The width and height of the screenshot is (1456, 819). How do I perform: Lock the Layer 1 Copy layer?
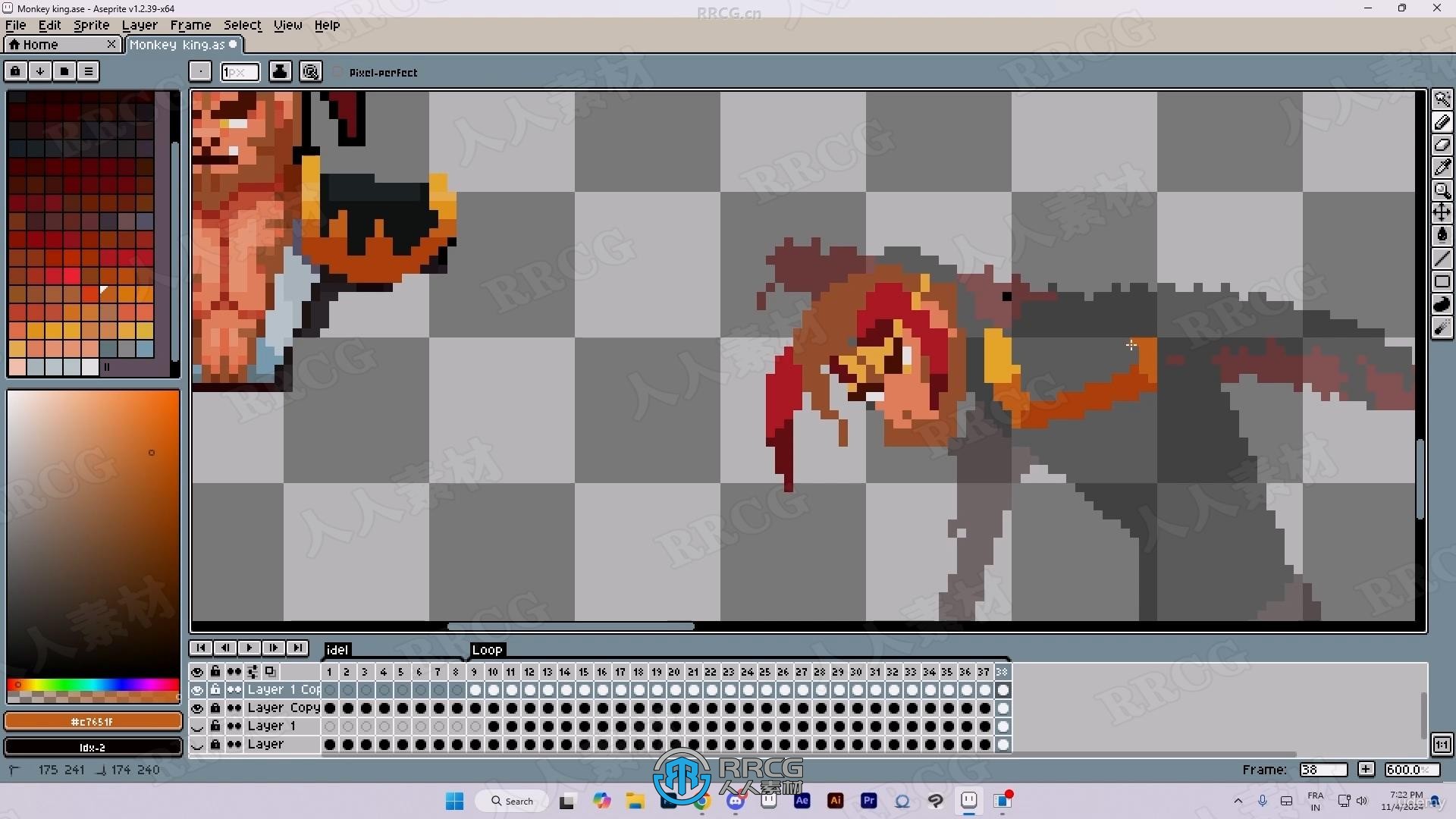point(215,690)
